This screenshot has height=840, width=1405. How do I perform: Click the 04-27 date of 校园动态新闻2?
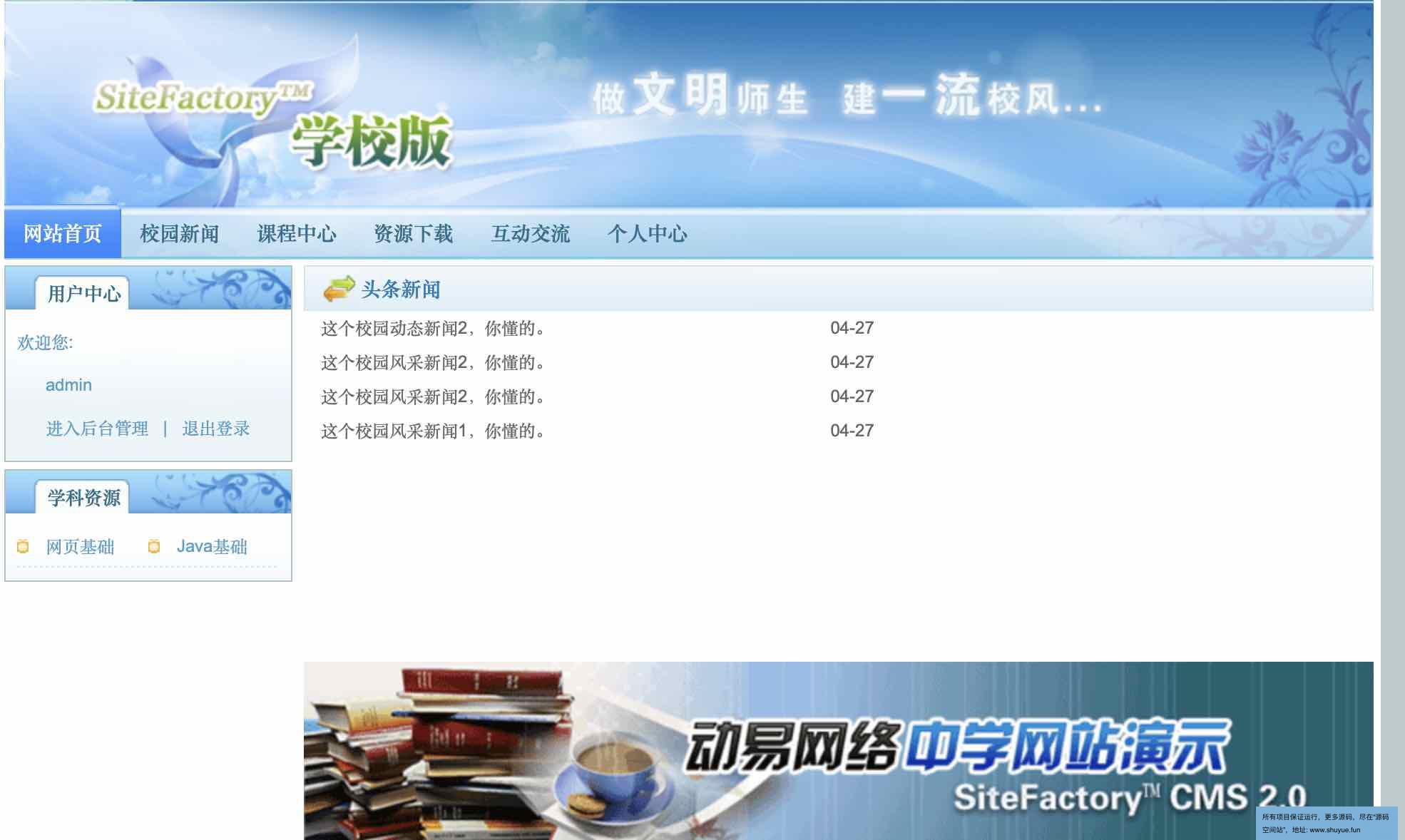[x=852, y=328]
